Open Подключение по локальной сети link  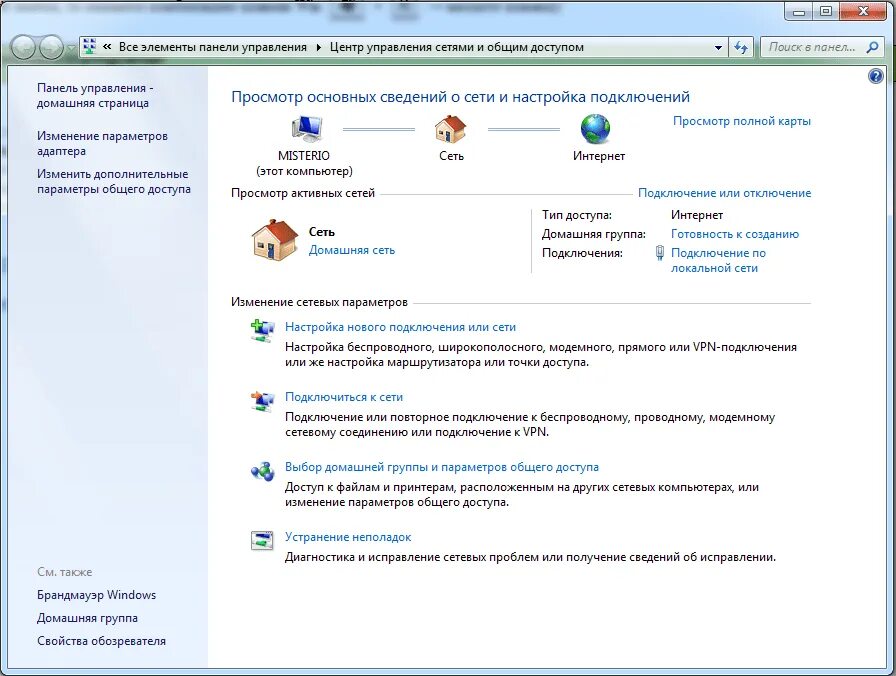[718, 260]
